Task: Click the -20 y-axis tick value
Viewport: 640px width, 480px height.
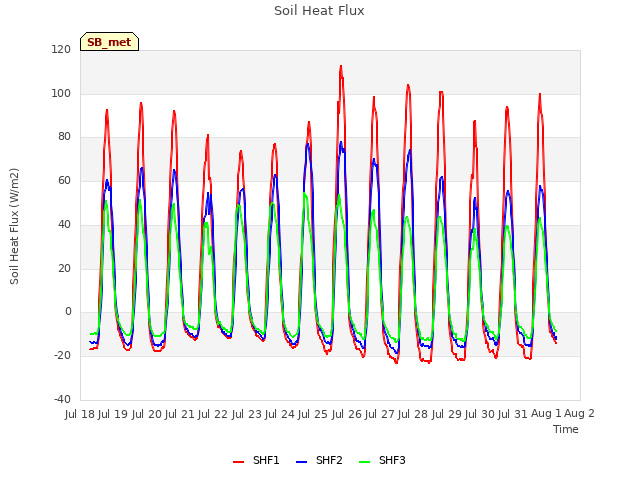Action: click(62, 356)
